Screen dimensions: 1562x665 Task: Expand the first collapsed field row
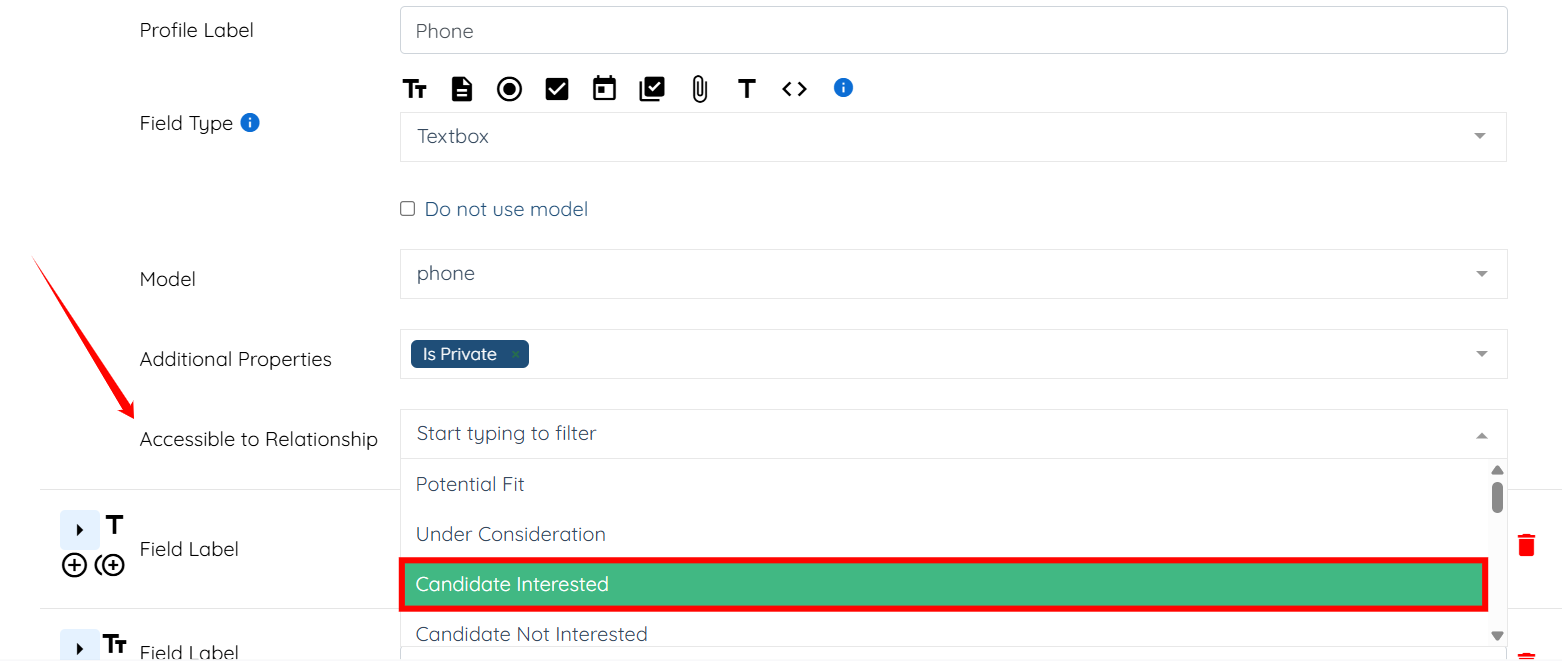(x=80, y=530)
